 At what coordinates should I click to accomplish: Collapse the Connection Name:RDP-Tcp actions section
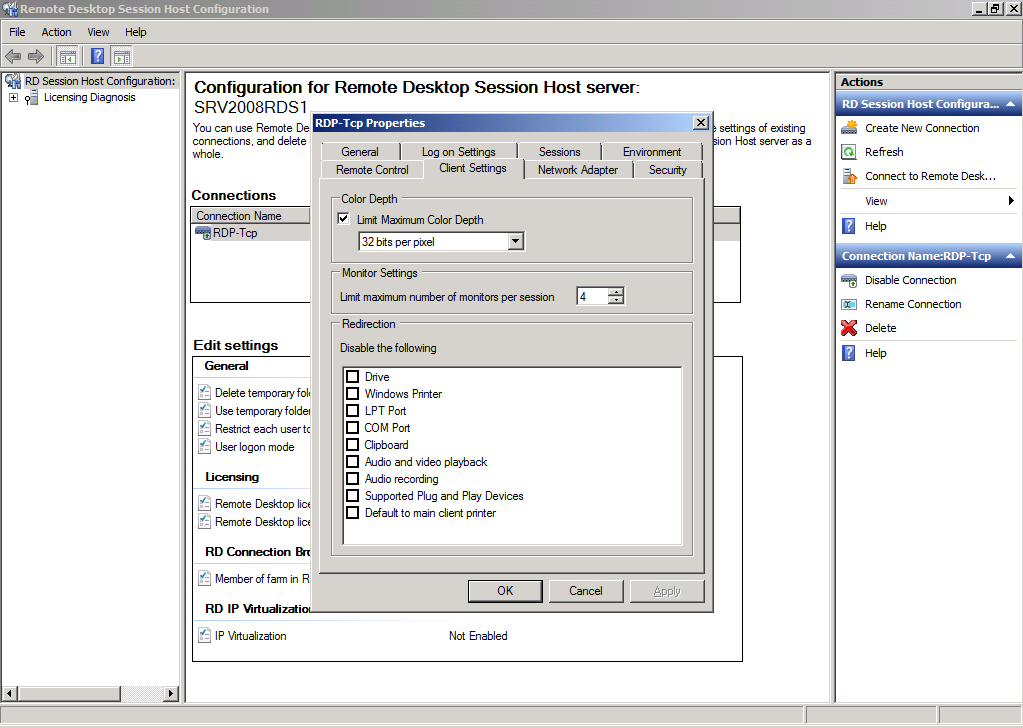click(x=1010, y=256)
